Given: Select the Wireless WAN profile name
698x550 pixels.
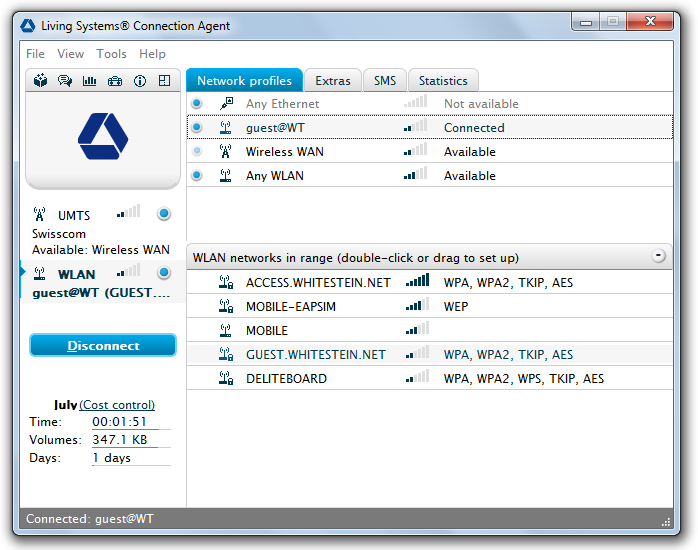Looking at the screenshot, I should pyautogui.click(x=284, y=152).
